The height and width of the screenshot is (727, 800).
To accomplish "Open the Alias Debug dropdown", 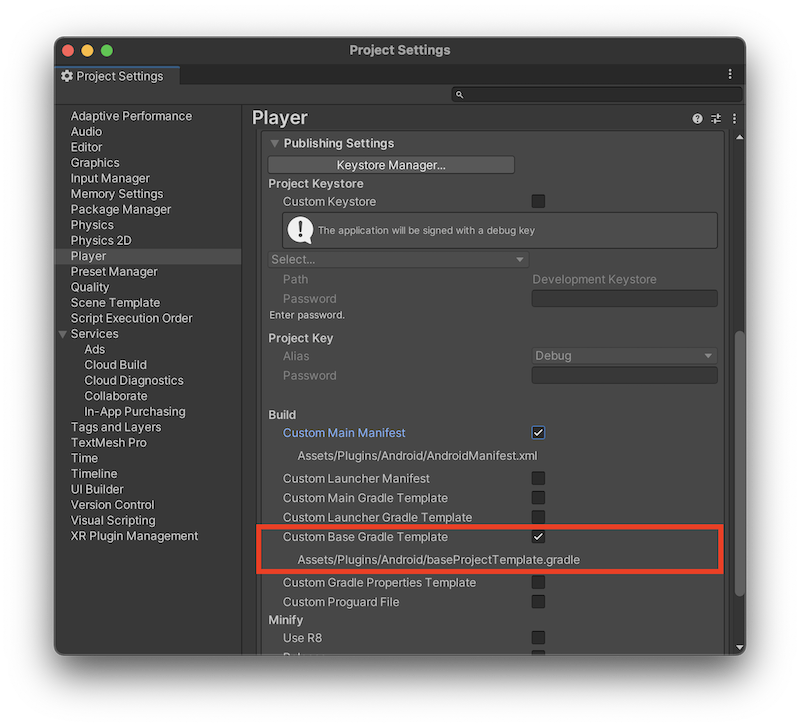I will pos(624,356).
